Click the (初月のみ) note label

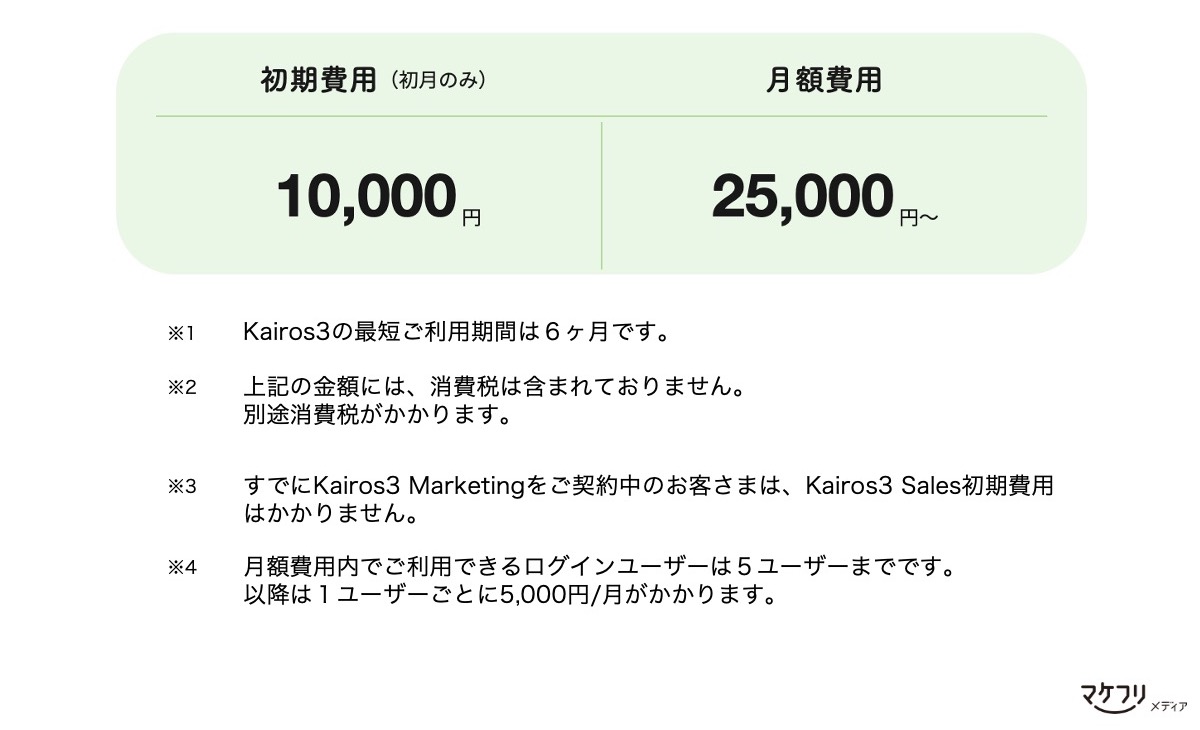[x=438, y=81]
